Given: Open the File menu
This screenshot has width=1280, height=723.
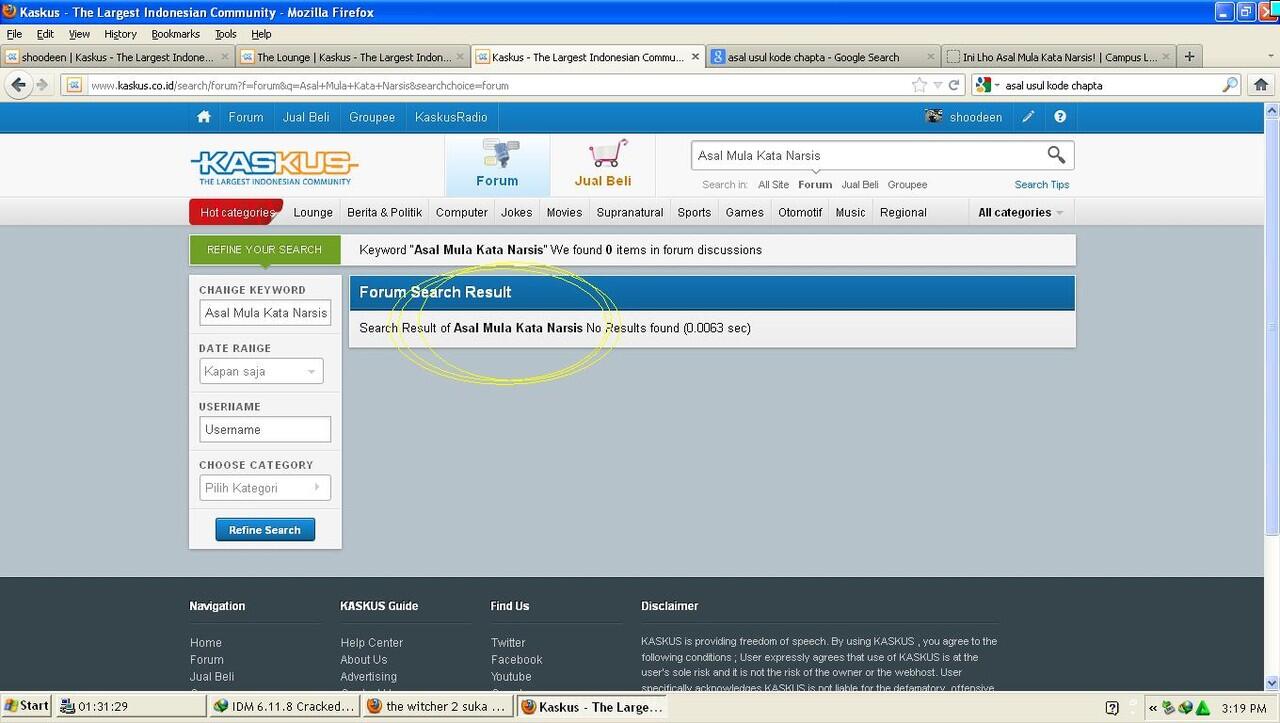Looking at the screenshot, I should coord(14,34).
